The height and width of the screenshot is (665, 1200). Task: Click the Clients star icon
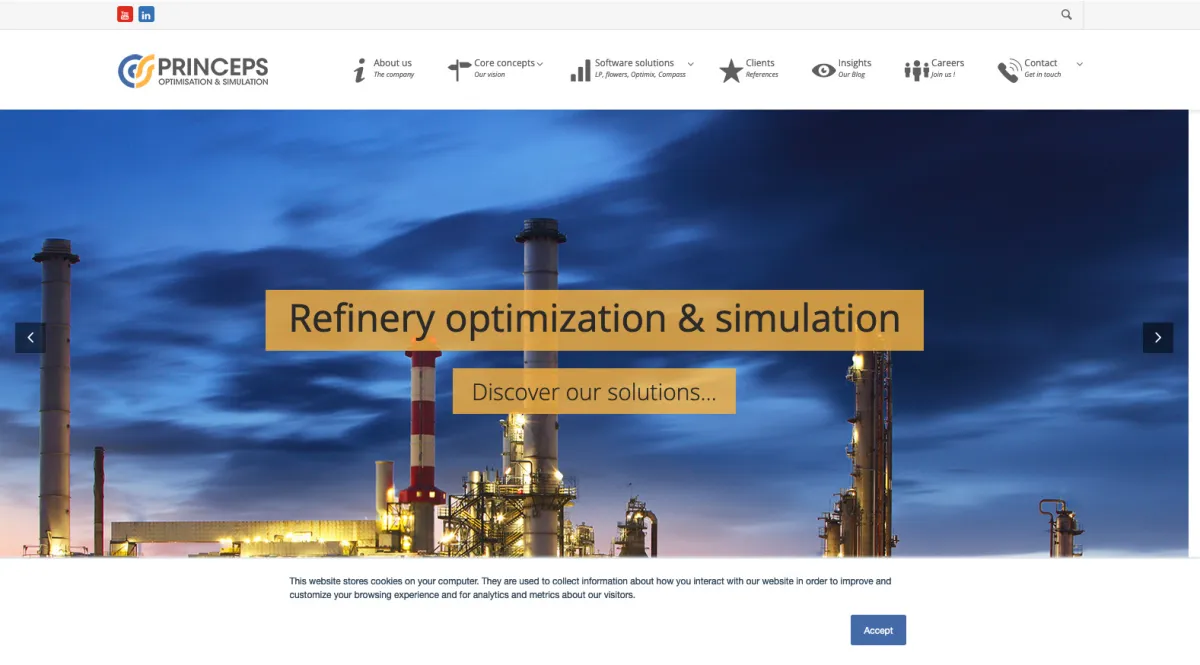pyautogui.click(x=731, y=70)
